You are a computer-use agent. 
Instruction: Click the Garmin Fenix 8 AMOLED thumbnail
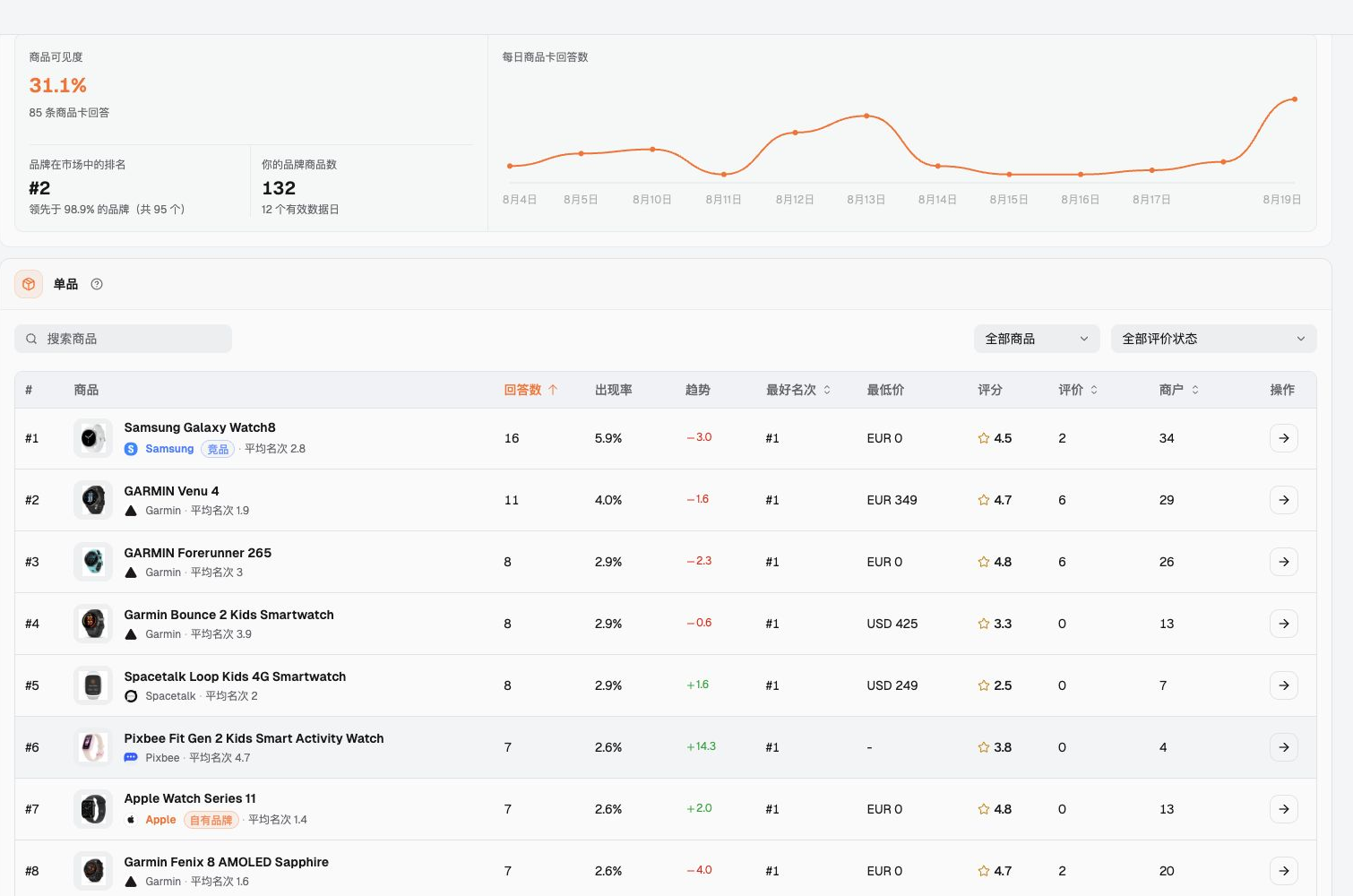tap(93, 871)
